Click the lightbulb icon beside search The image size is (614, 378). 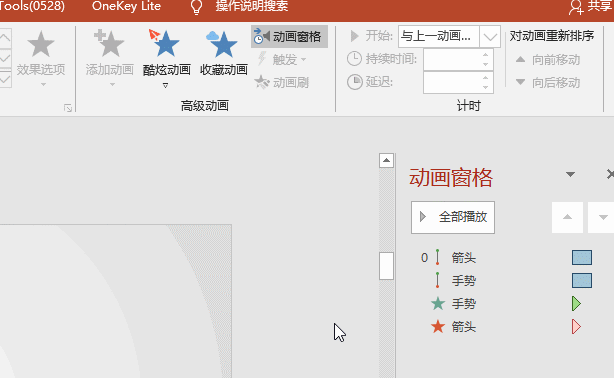196,7
